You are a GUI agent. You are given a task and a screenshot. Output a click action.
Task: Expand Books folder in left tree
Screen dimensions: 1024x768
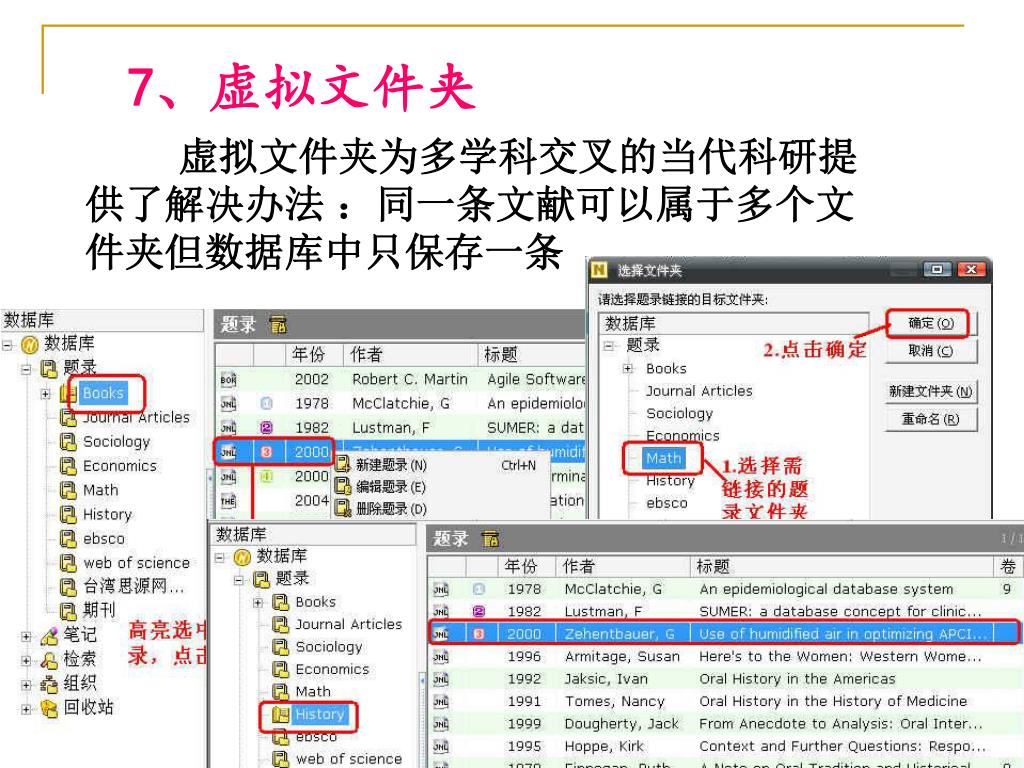pos(46,394)
